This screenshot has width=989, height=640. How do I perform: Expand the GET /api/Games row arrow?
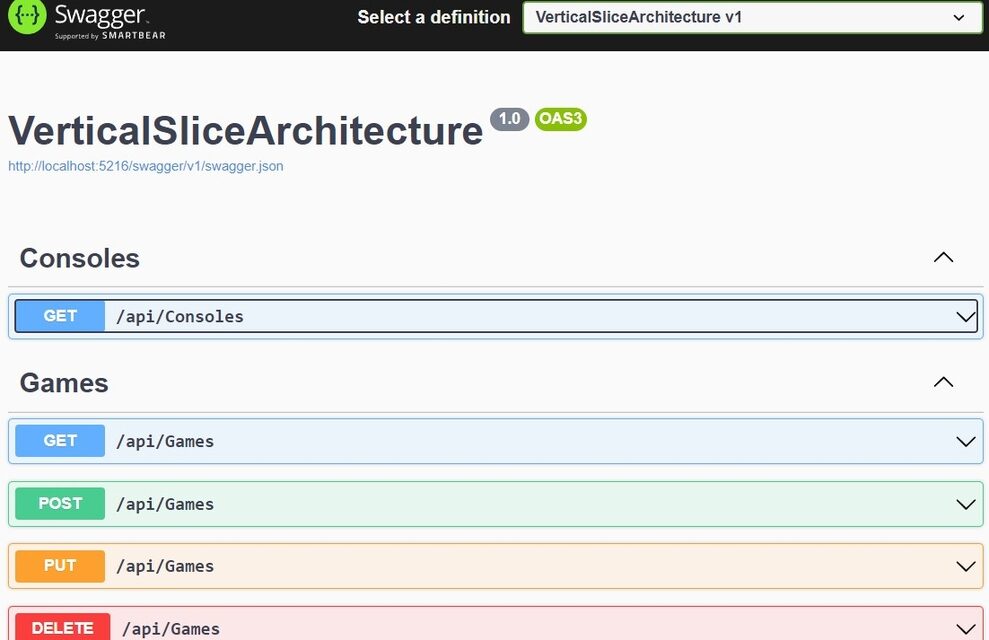(965, 442)
